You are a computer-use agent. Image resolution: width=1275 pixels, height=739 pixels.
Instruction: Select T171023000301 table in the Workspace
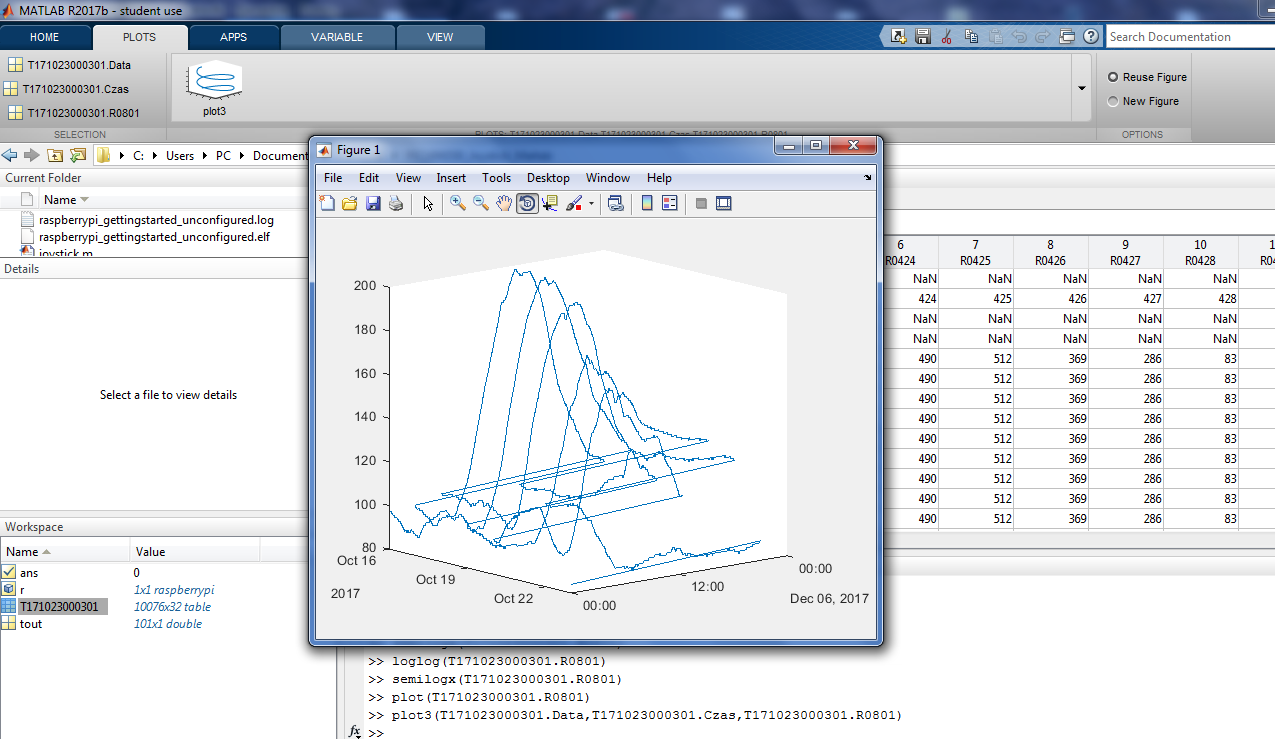60,607
